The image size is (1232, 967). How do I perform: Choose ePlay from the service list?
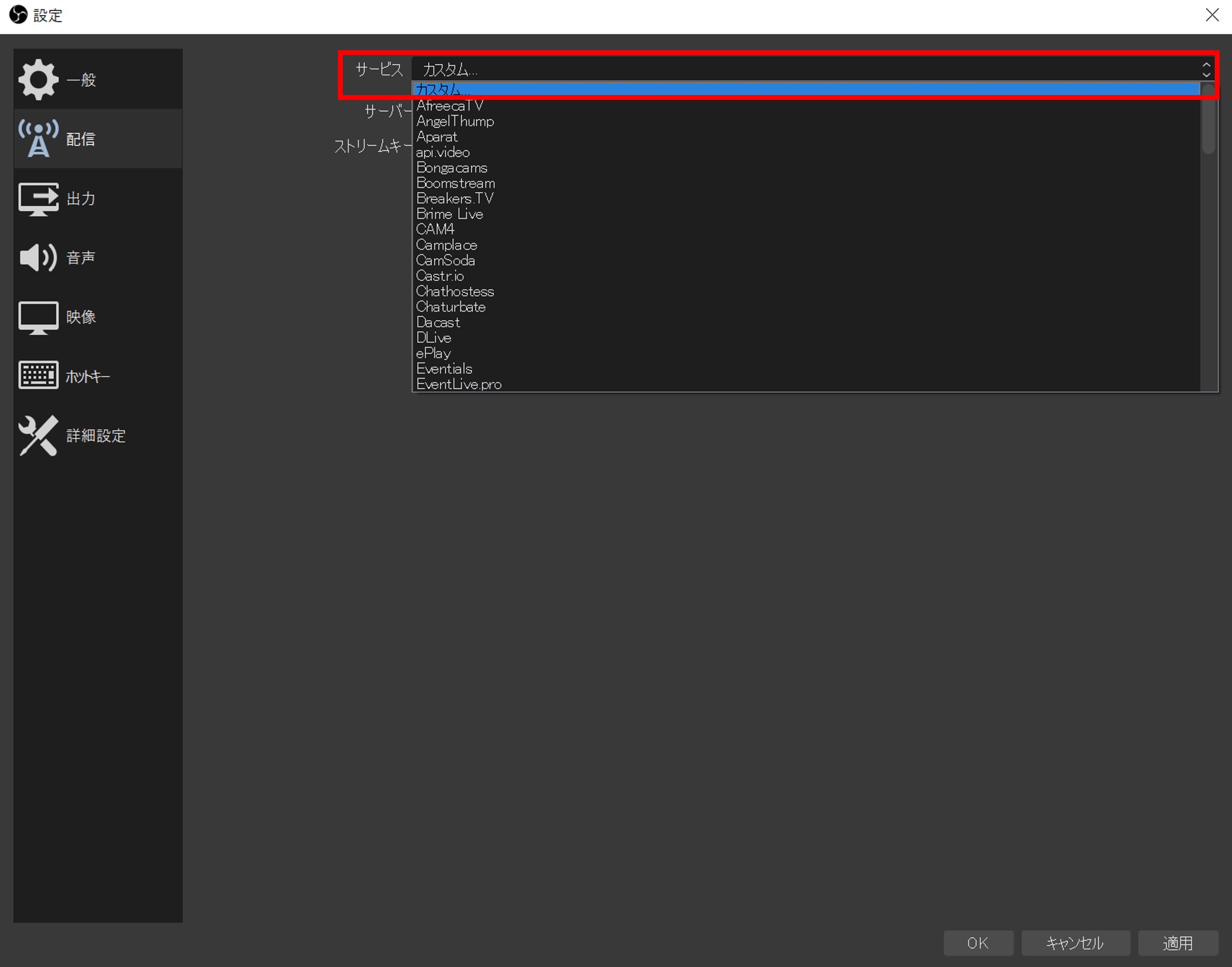(806, 353)
